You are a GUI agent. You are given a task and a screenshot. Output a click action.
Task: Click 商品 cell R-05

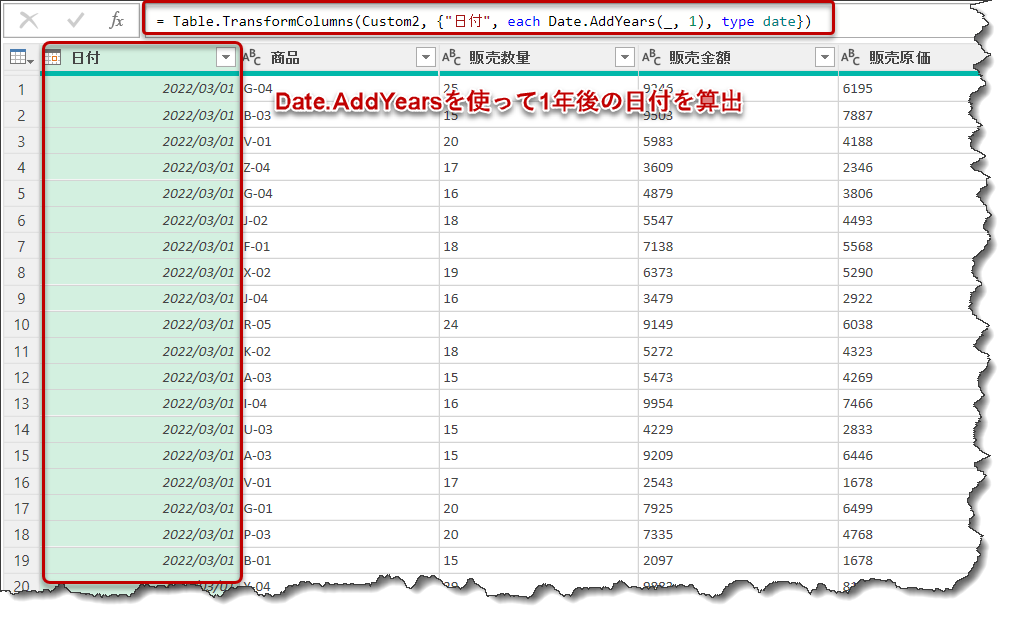pyautogui.click(x=340, y=324)
